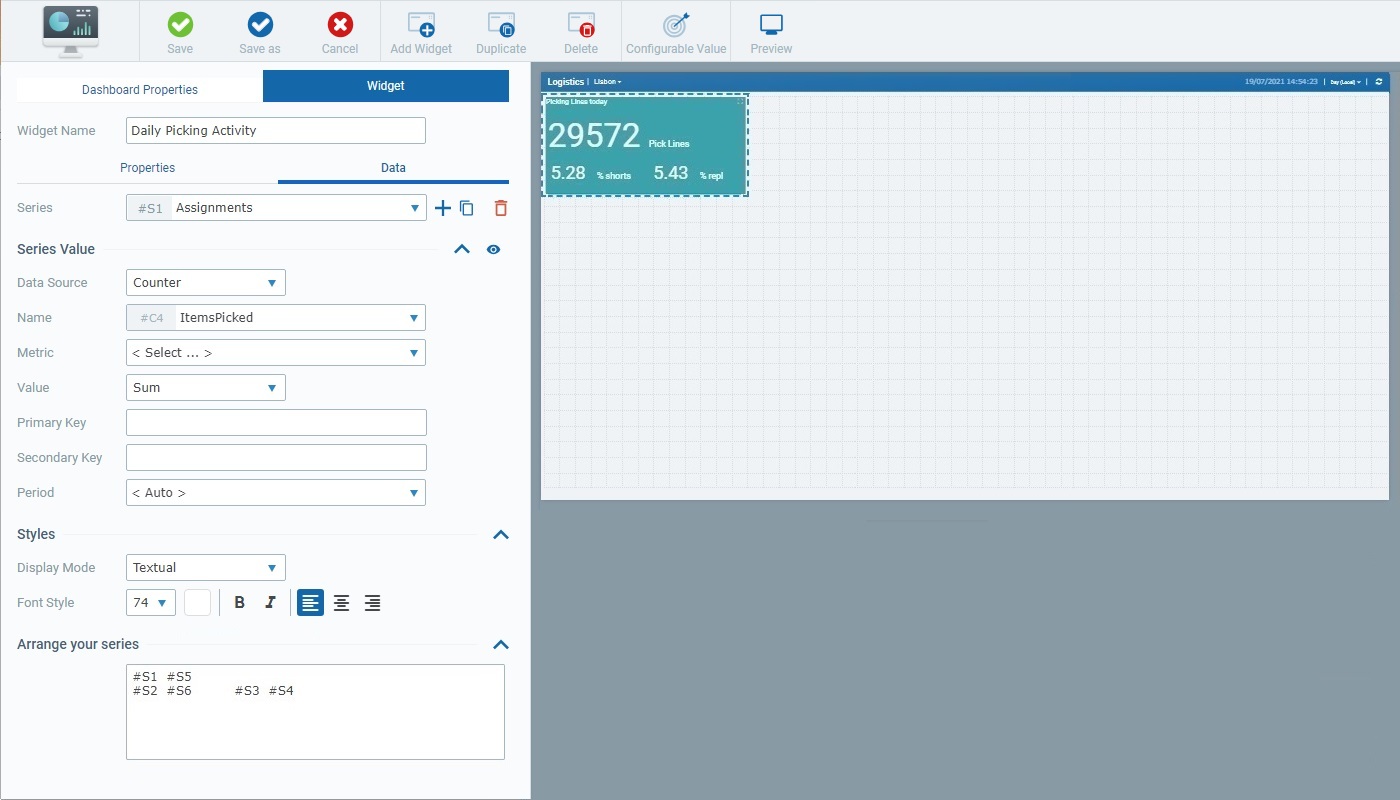Open the Period dropdown
Screen dimensions: 1400x800
[276, 493]
